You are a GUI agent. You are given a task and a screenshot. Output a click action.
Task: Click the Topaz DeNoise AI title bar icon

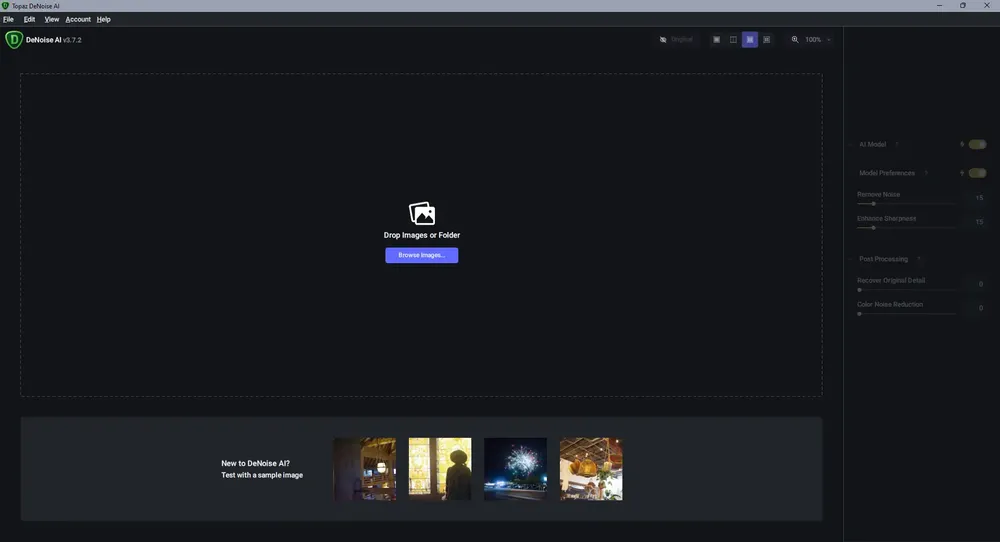[5, 6]
